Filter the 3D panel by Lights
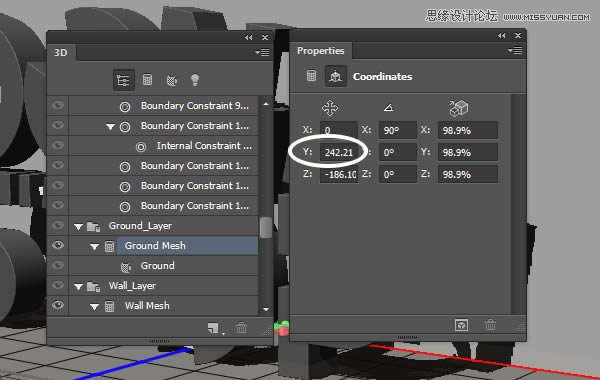This screenshot has height=380, width=600. tap(195, 80)
